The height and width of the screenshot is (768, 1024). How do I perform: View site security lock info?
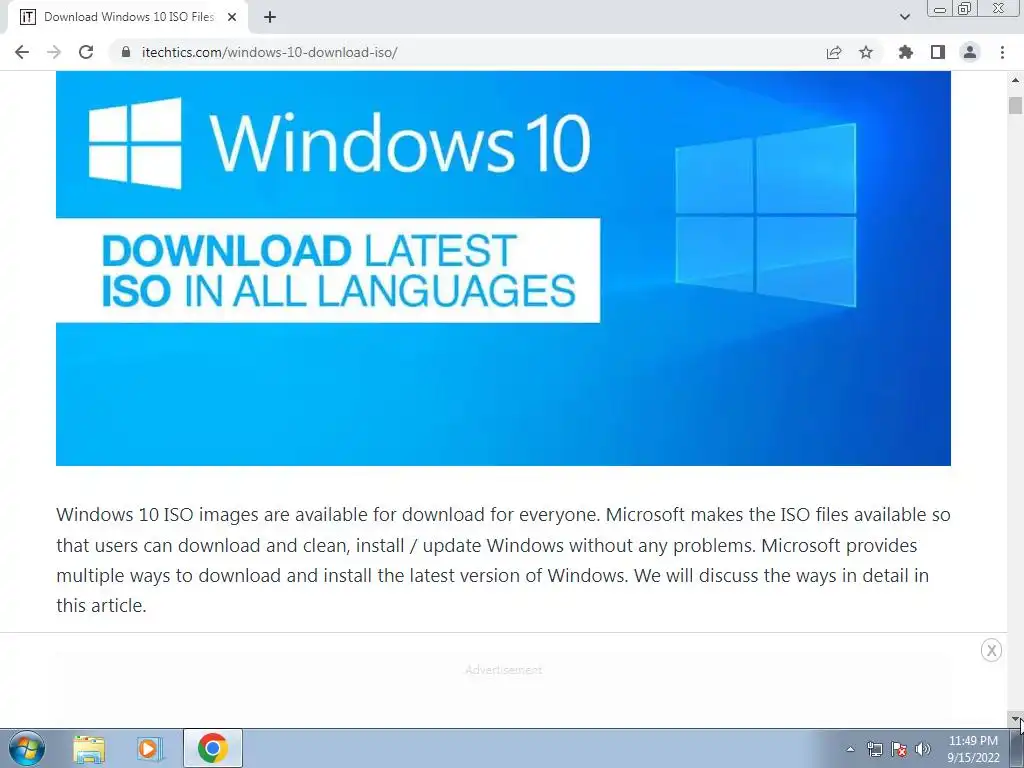126,52
